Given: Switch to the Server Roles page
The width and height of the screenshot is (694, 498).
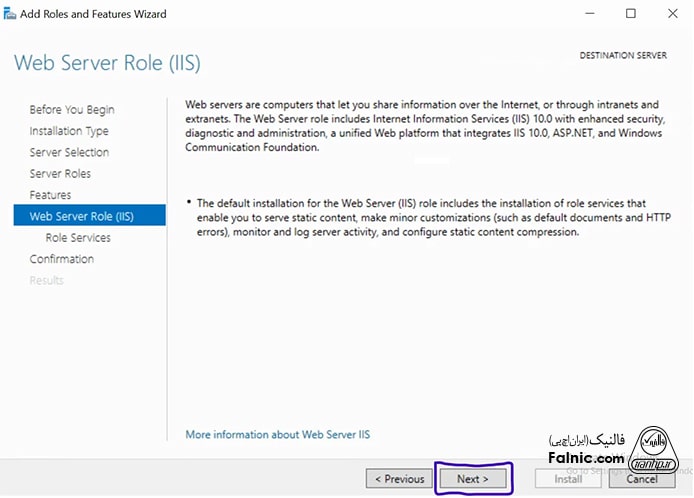Looking at the screenshot, I should pos(60,174).
